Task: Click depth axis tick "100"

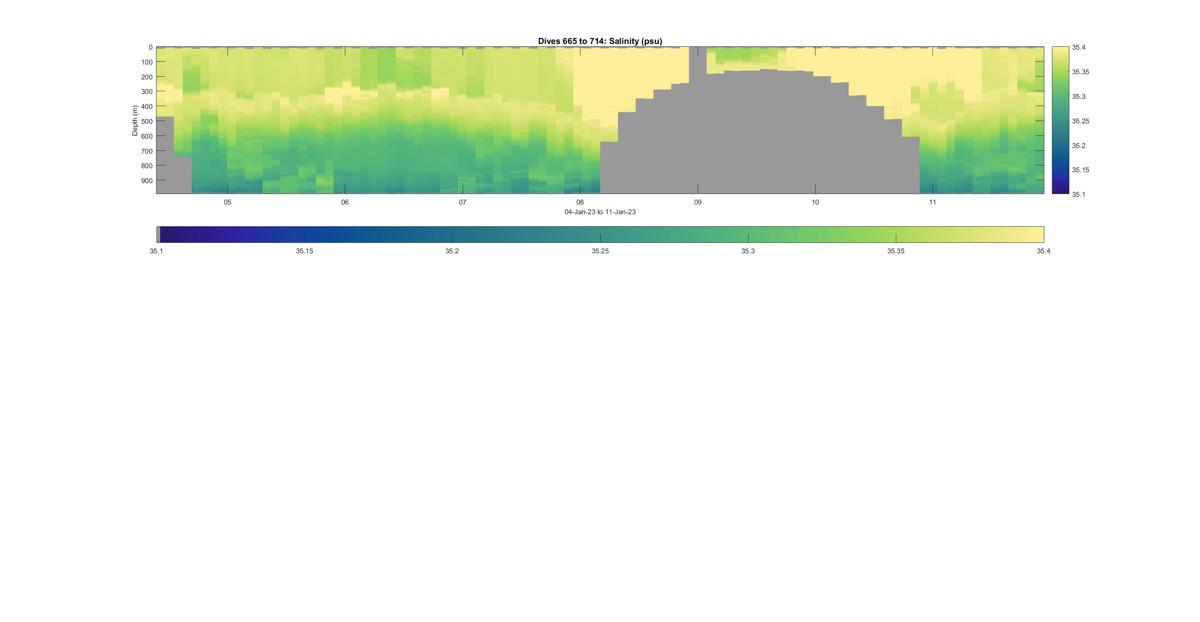Action: (x=146, y=62)
